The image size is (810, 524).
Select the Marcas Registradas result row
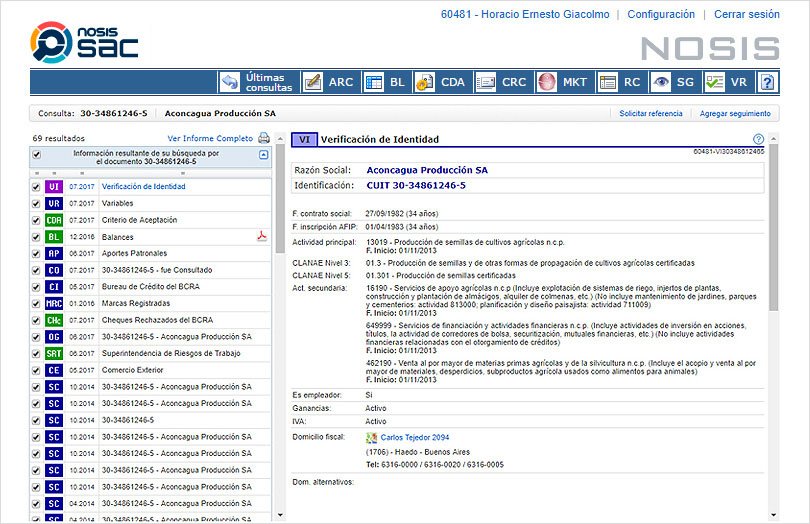(x=150, y=303)
